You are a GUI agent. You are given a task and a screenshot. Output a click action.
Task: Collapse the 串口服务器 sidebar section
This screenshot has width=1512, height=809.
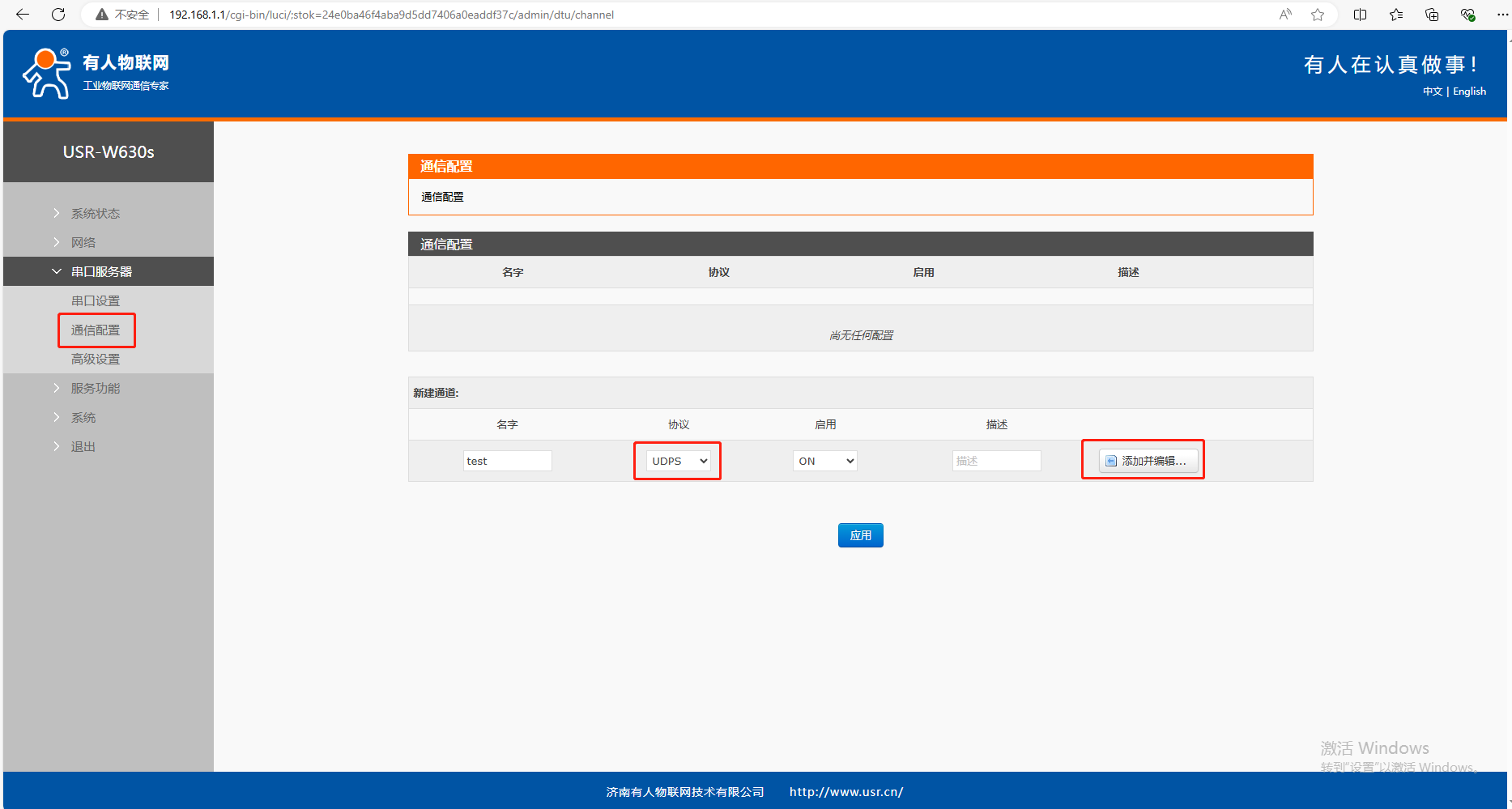click(x=101, y=272)
